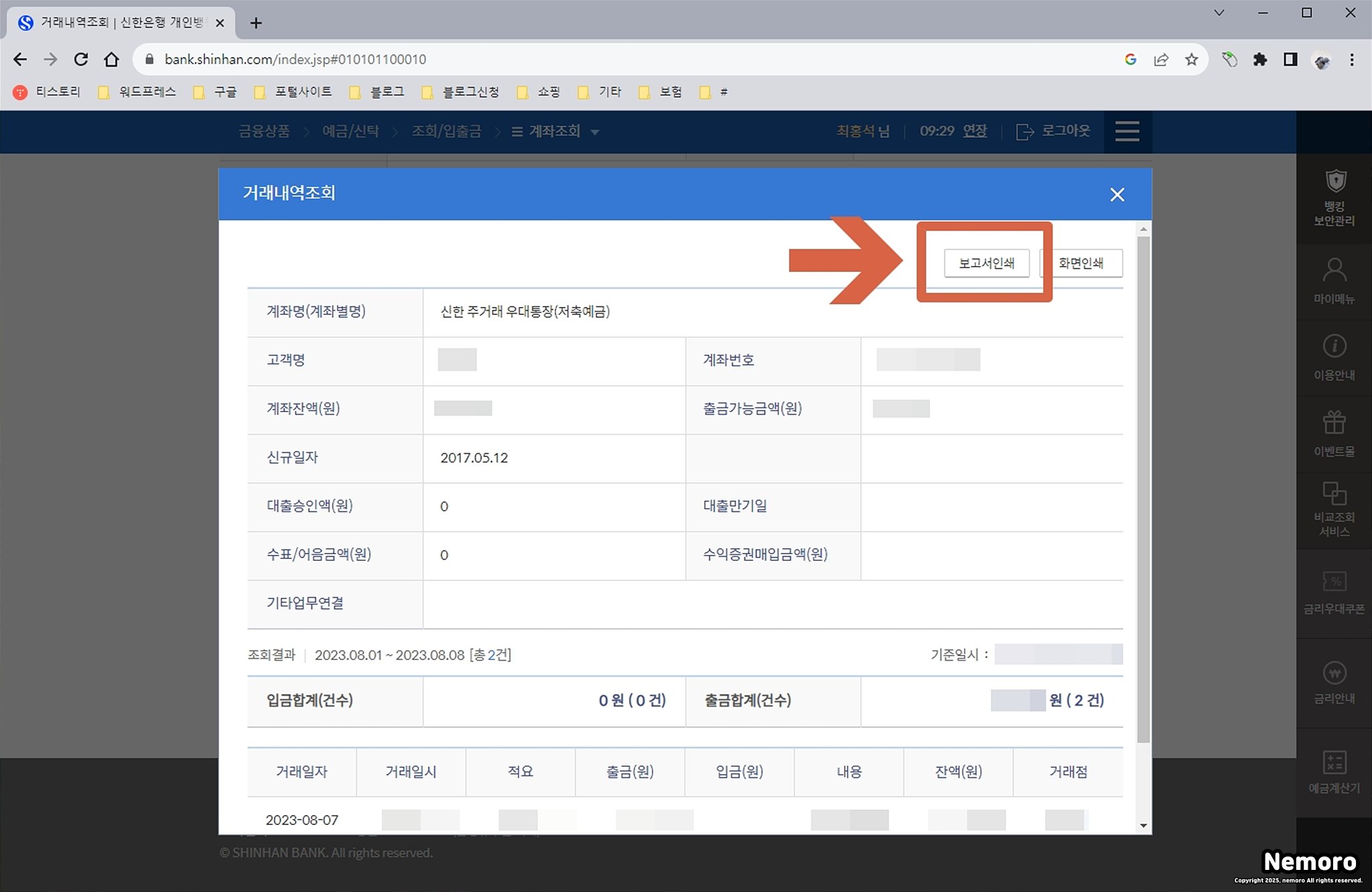Select the 조회/입출금 breadcrumb menu item
The image size is (1372, 892).
click(x=446, y=131)
